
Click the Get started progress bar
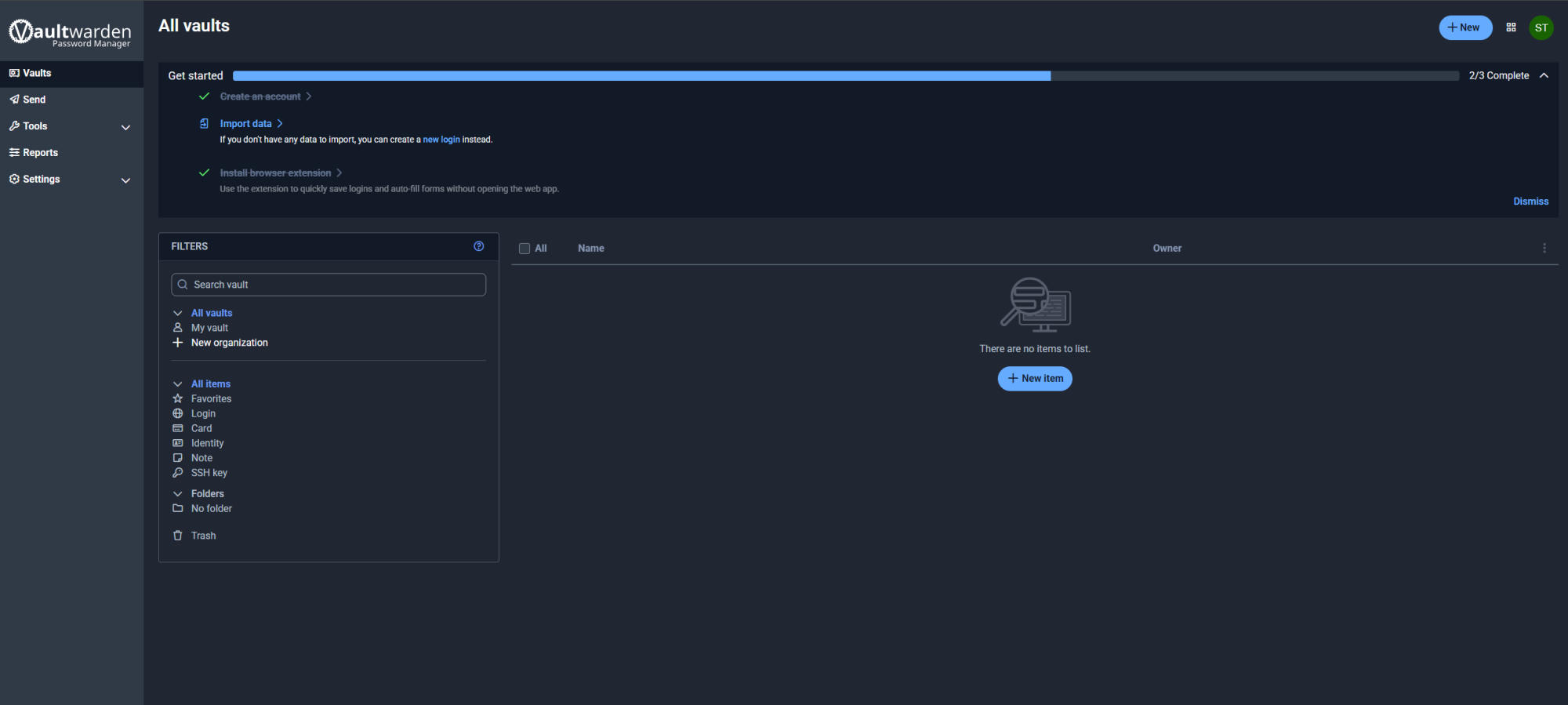[845, 76]
